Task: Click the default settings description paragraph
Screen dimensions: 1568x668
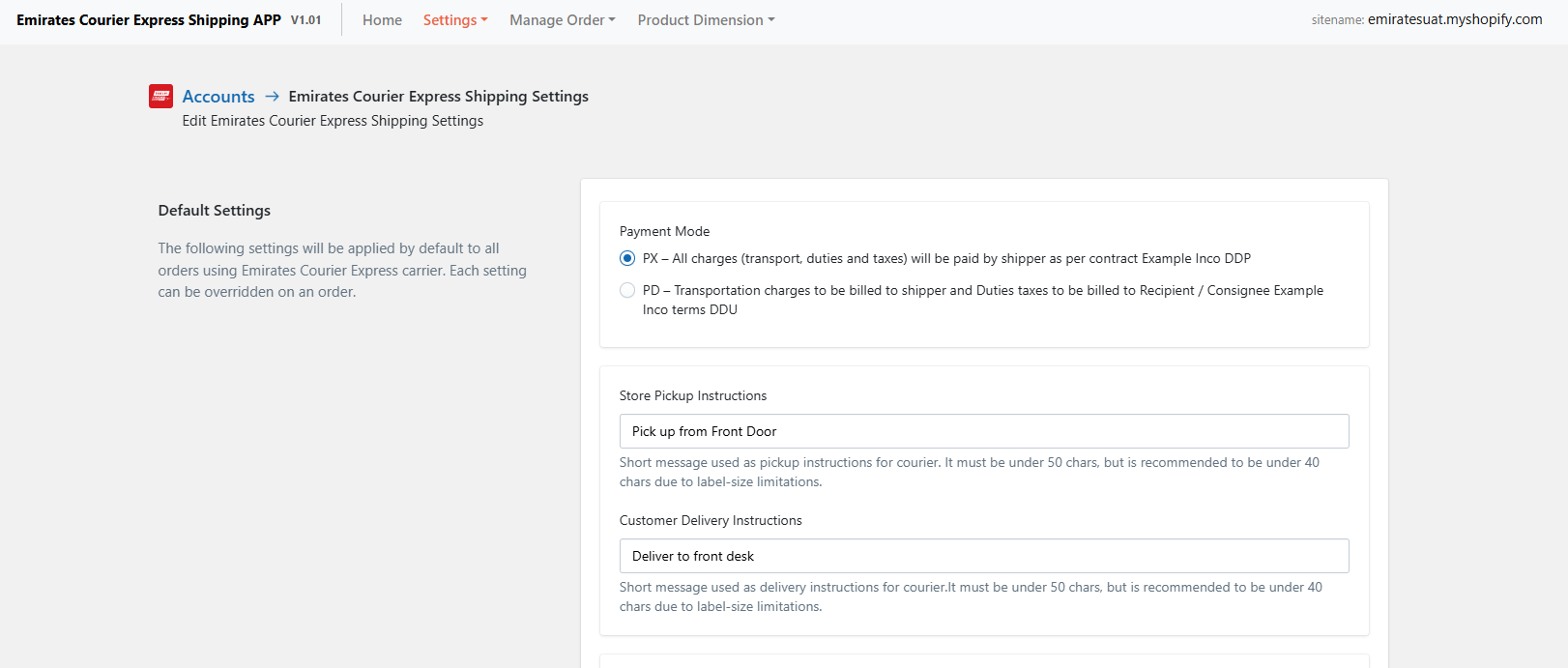Action: point(342,270)
